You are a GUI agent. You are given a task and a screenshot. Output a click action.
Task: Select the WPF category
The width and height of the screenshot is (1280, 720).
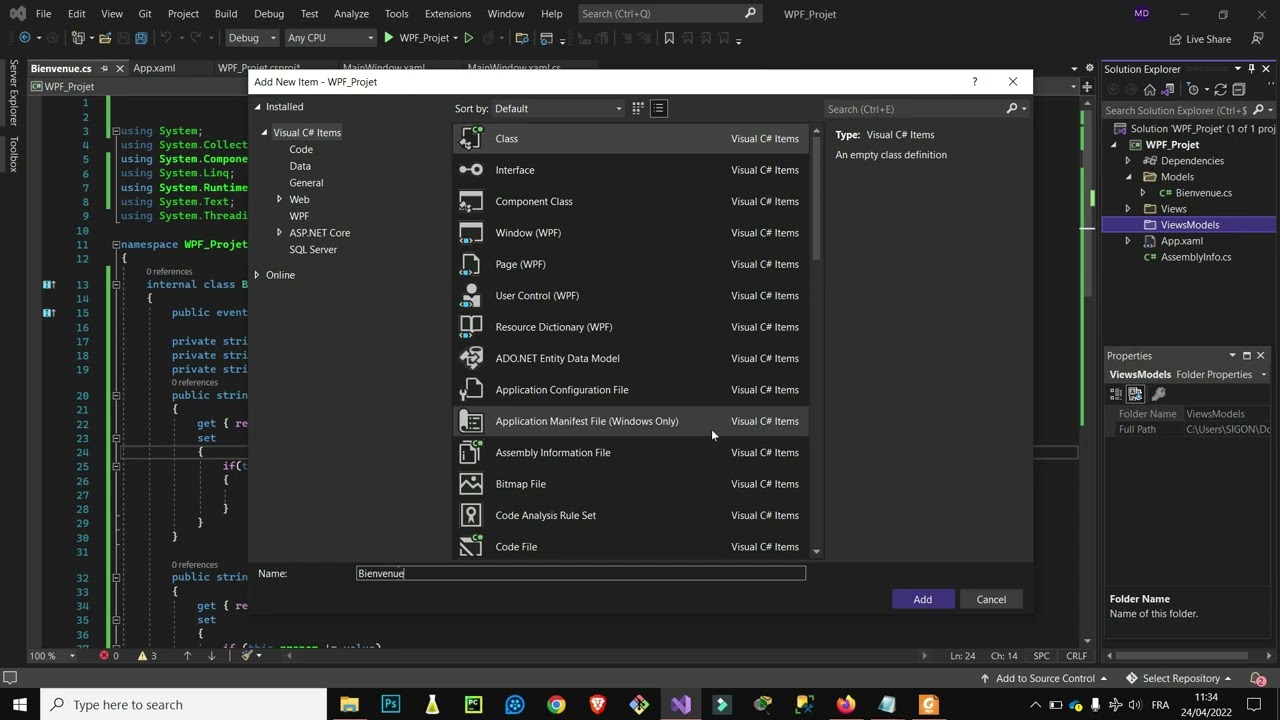299,216
